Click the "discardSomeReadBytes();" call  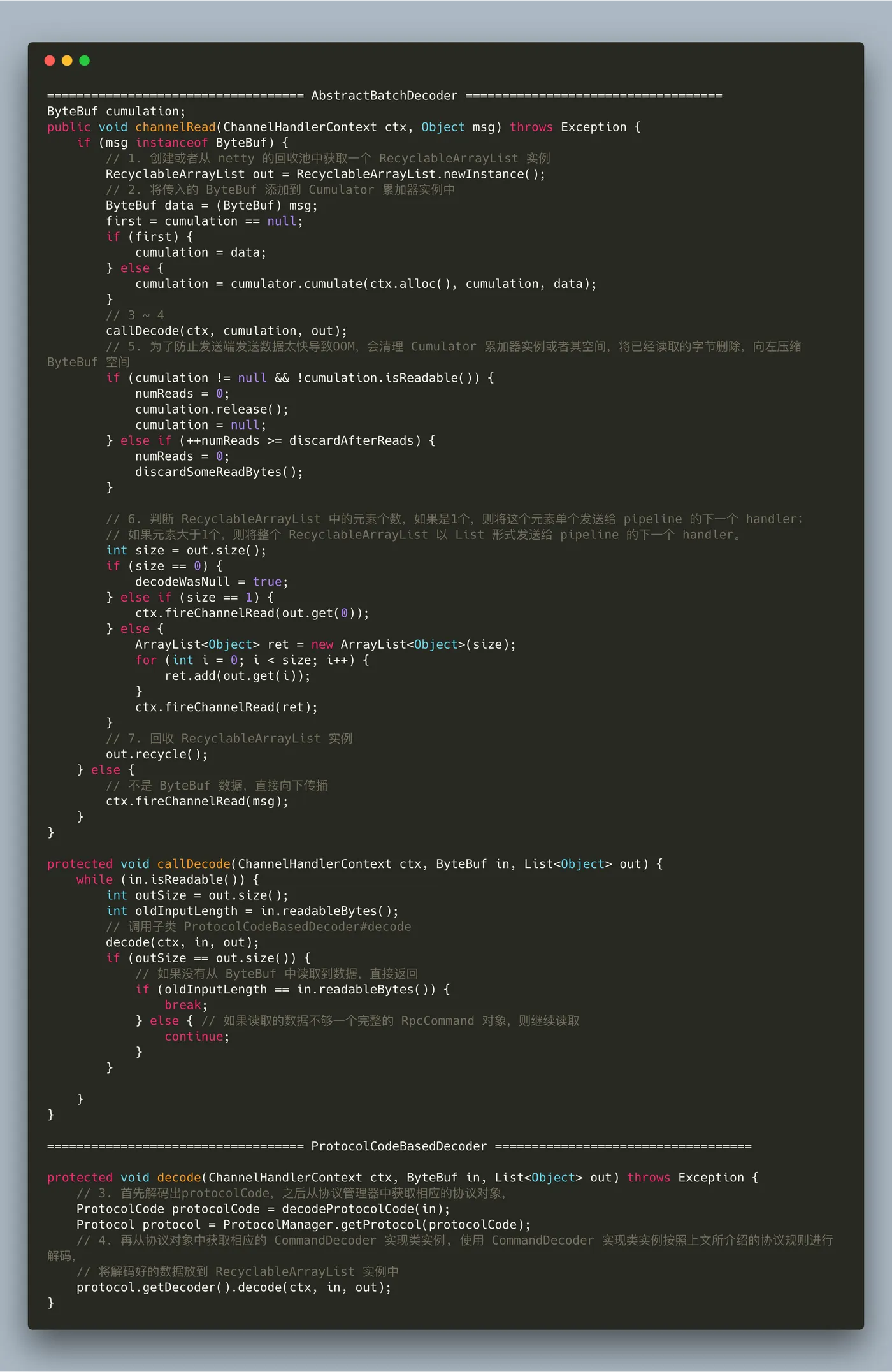219,472
